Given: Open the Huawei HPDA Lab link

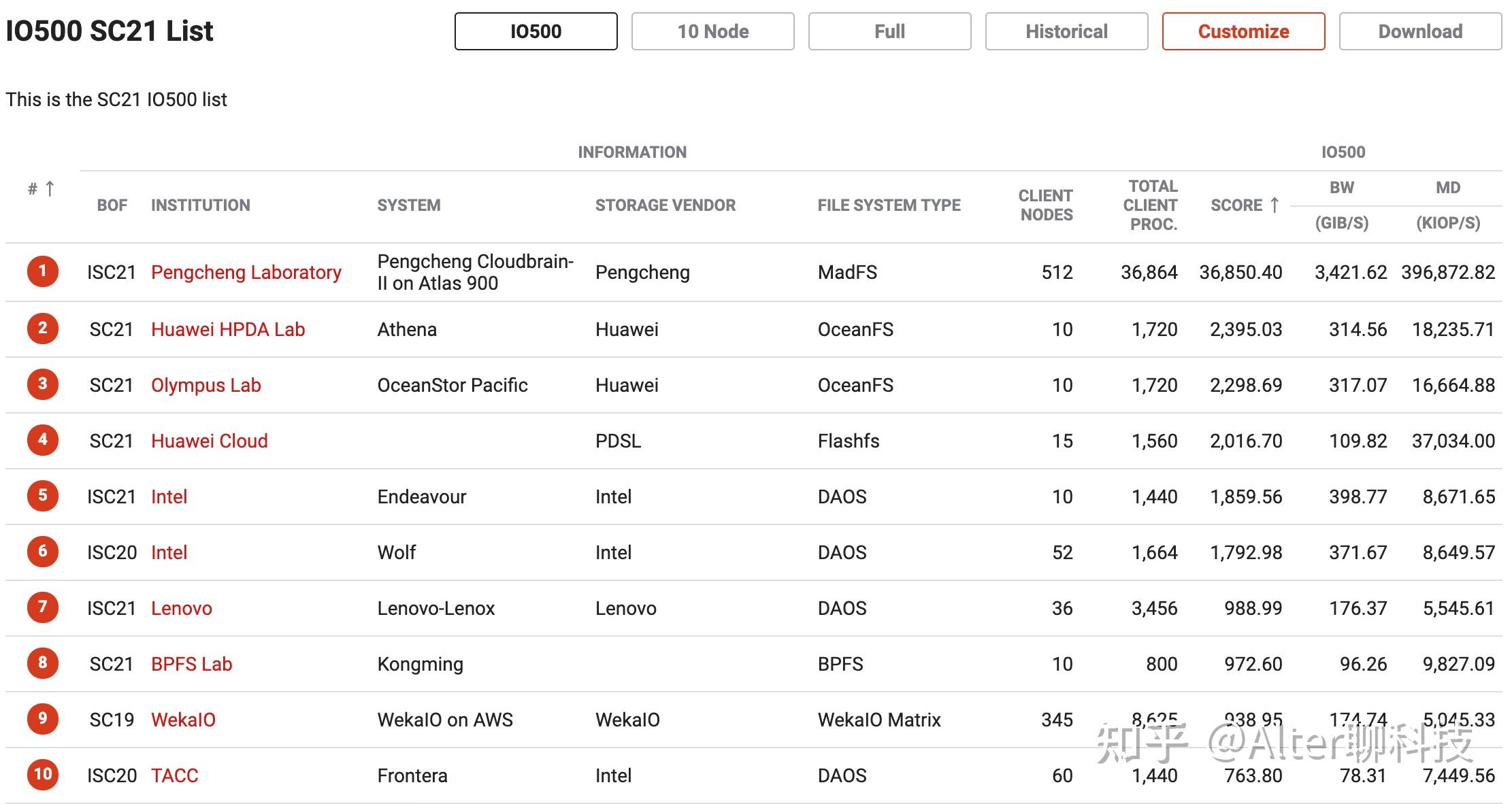Looking at the screenshot, I should pos(227,329).
